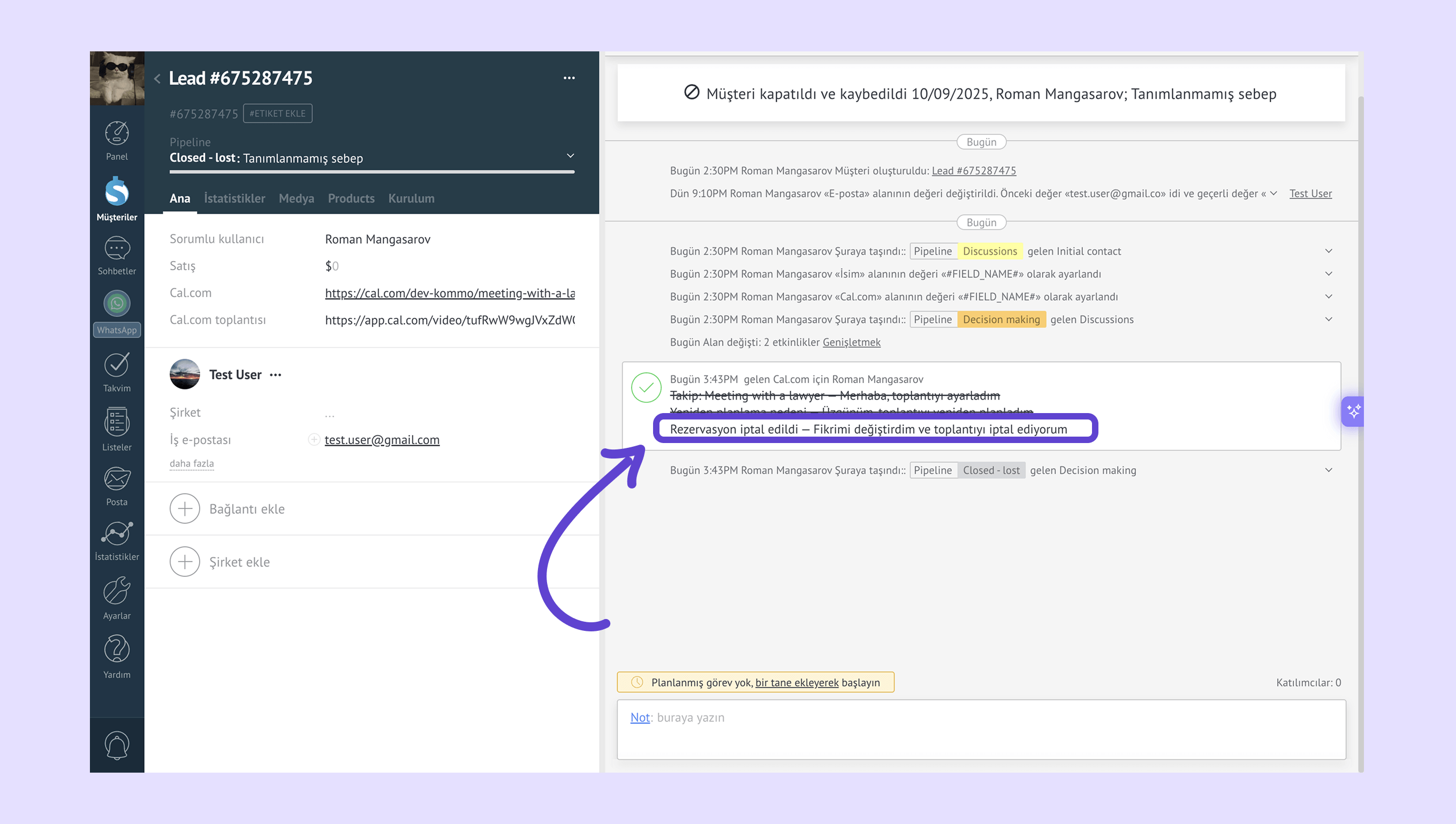This screenshot has height=824, width=1456.
Task: Click the plus circle beside Bağlantı ekle
Action: [185, 509]
